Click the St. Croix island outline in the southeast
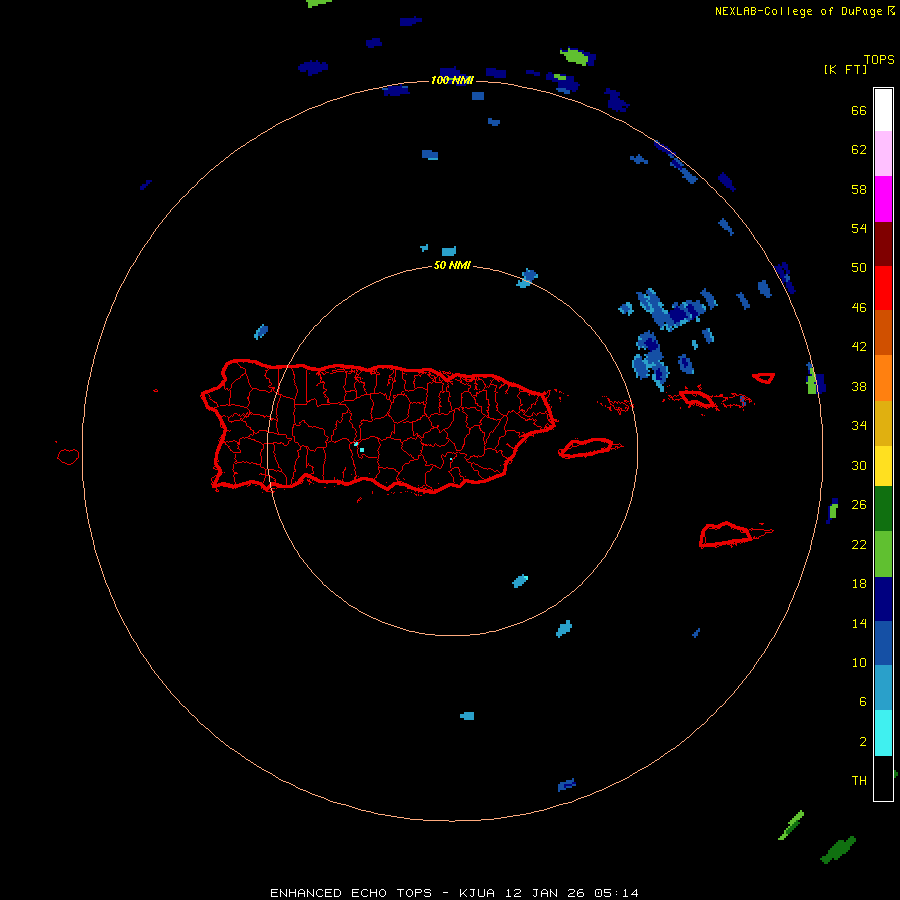 (x=735, y=535)
